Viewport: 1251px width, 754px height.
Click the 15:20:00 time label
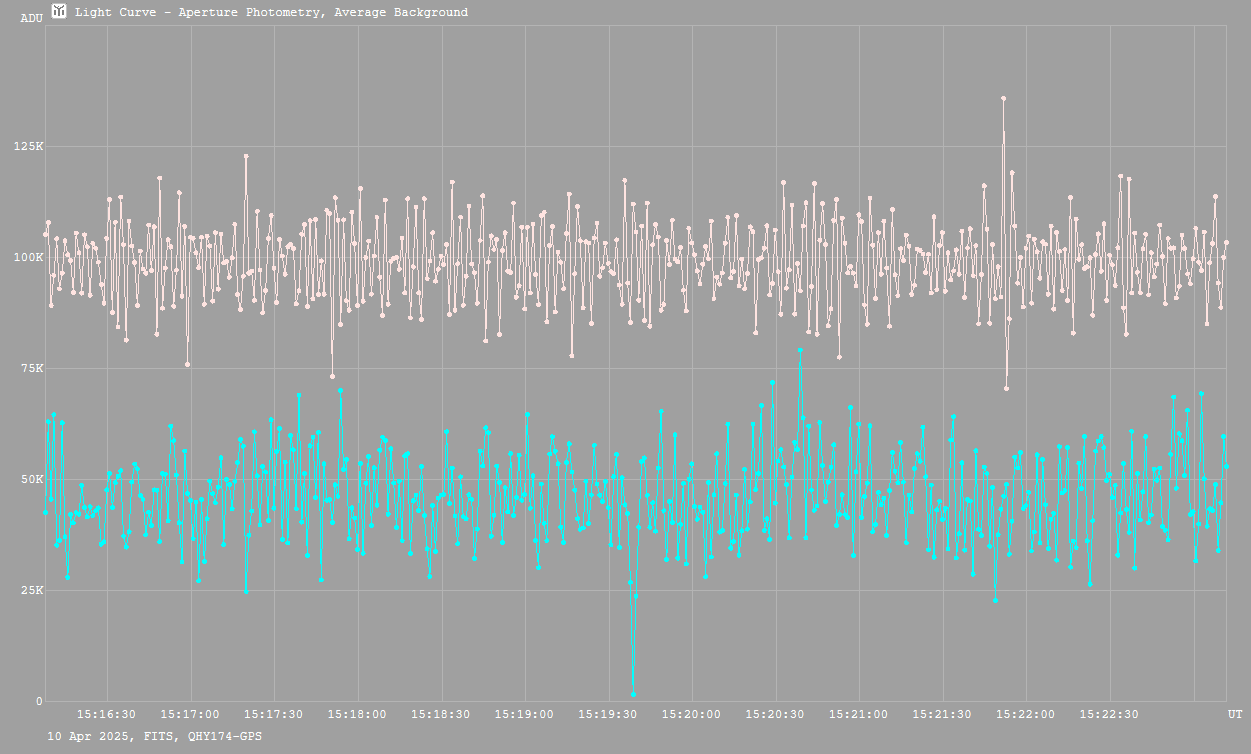(691, 714)
